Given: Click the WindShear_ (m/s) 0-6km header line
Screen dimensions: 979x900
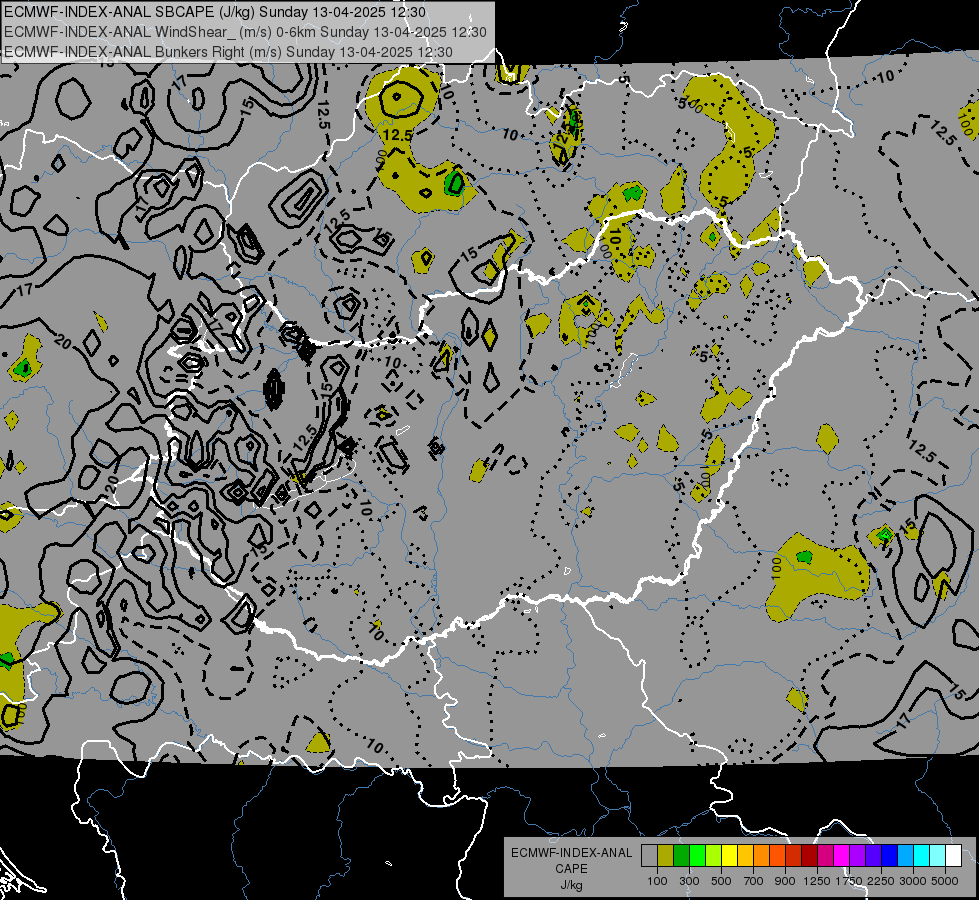Looking at the screenshot, I should click(245, 32).
